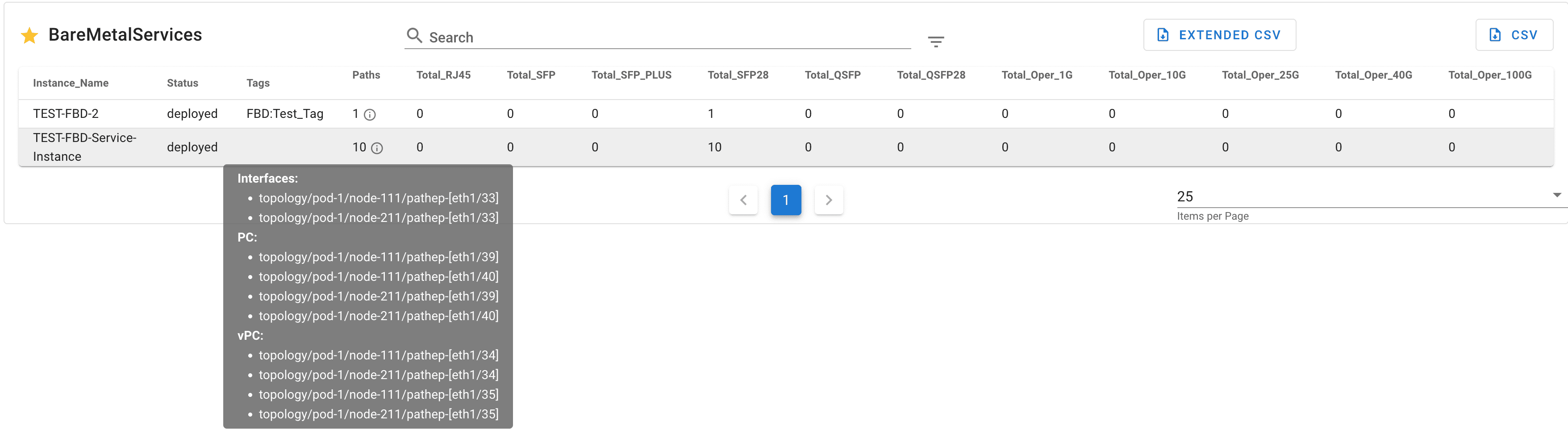This screenshot has width=1568, height=434.
Task: Click node-111 eth1/39 PC path in tooltip
Action: (x=379, y=257)
